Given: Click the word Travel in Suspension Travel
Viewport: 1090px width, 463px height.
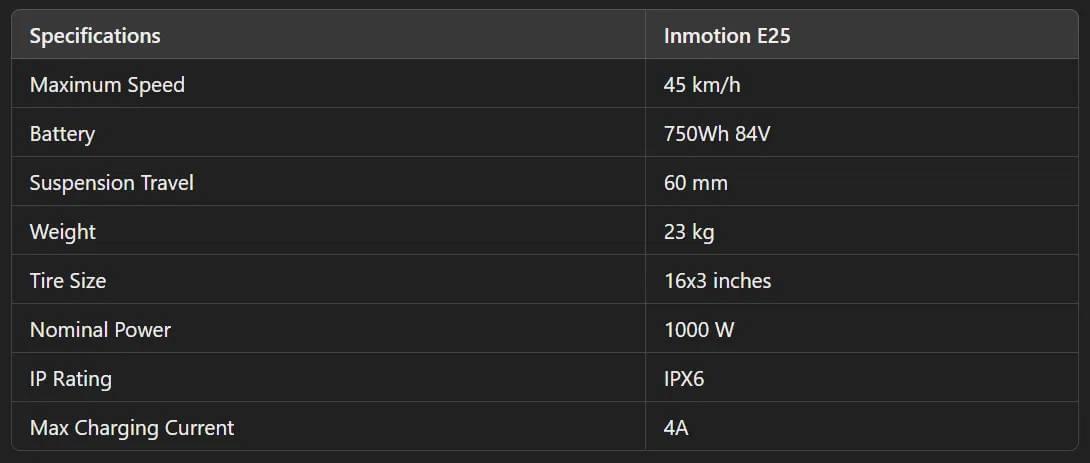Looking at the screenshot, I should pos(168,183).
